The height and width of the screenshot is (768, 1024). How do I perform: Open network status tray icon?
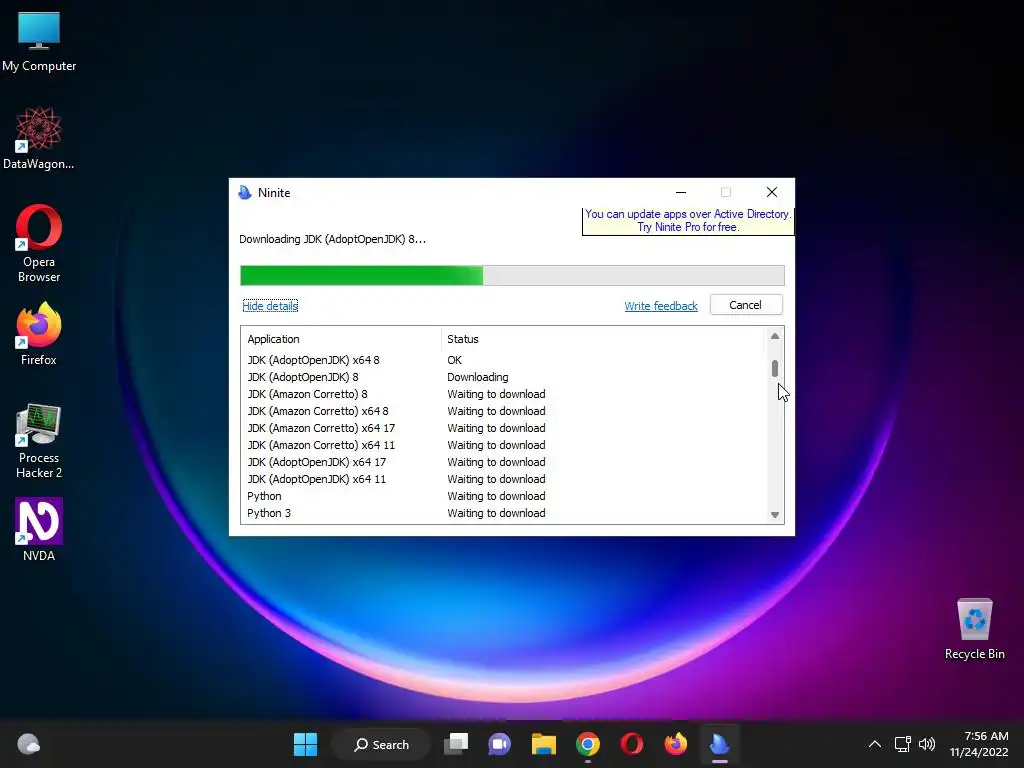pos(903,744)
